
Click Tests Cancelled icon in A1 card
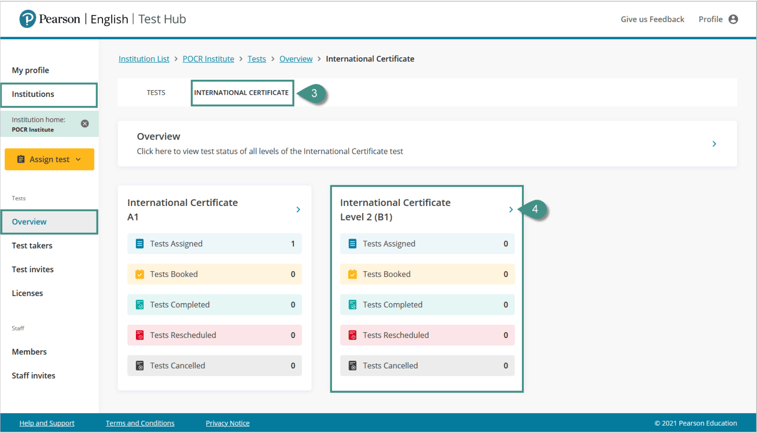(x=140, y=366)
